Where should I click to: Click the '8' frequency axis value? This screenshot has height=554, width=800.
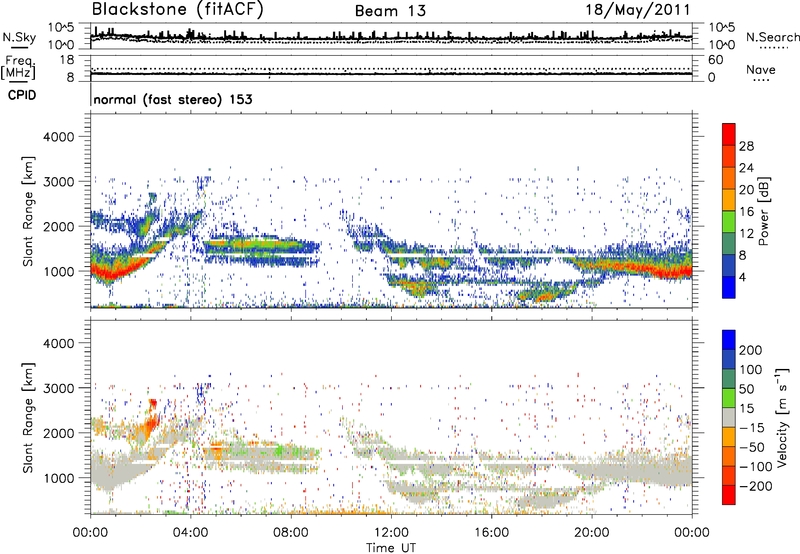pyautogui.click(x=70, y=77)
